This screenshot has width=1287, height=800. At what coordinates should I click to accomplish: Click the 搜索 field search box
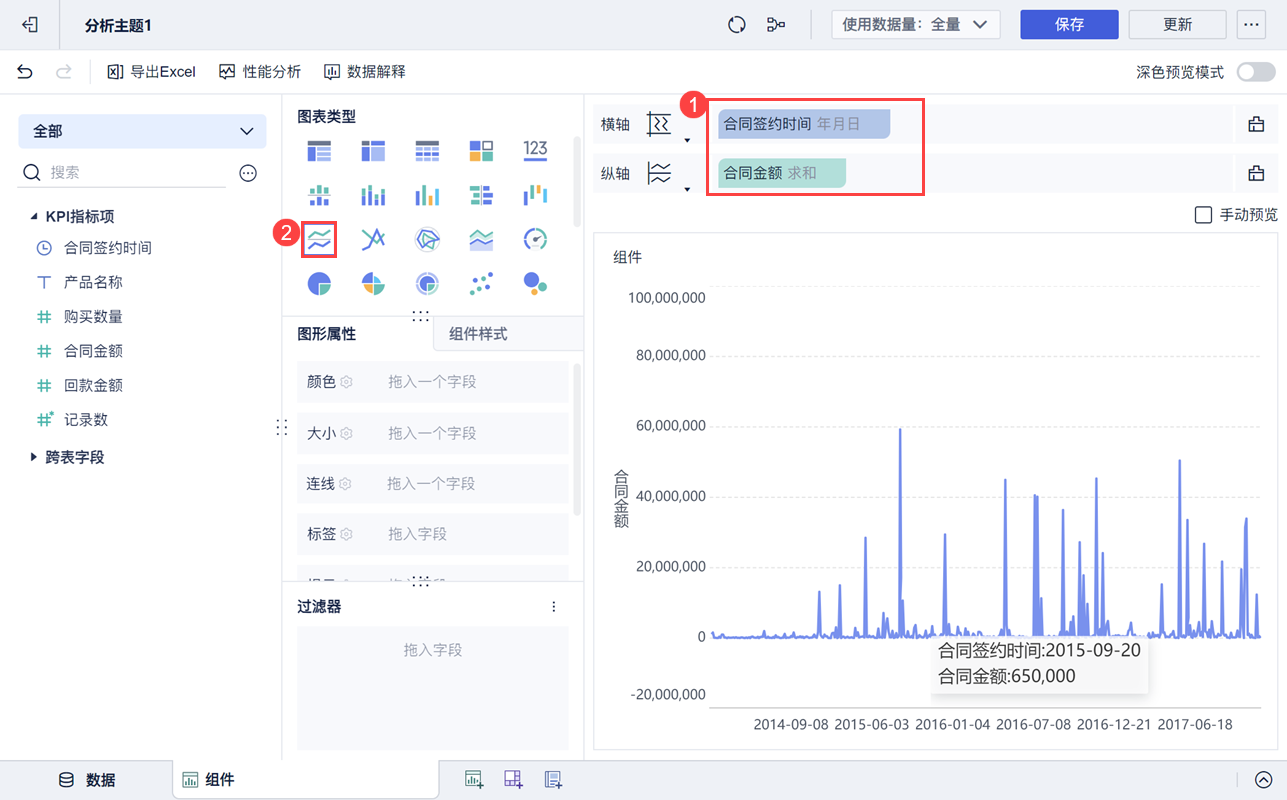[x=123, y=173]
